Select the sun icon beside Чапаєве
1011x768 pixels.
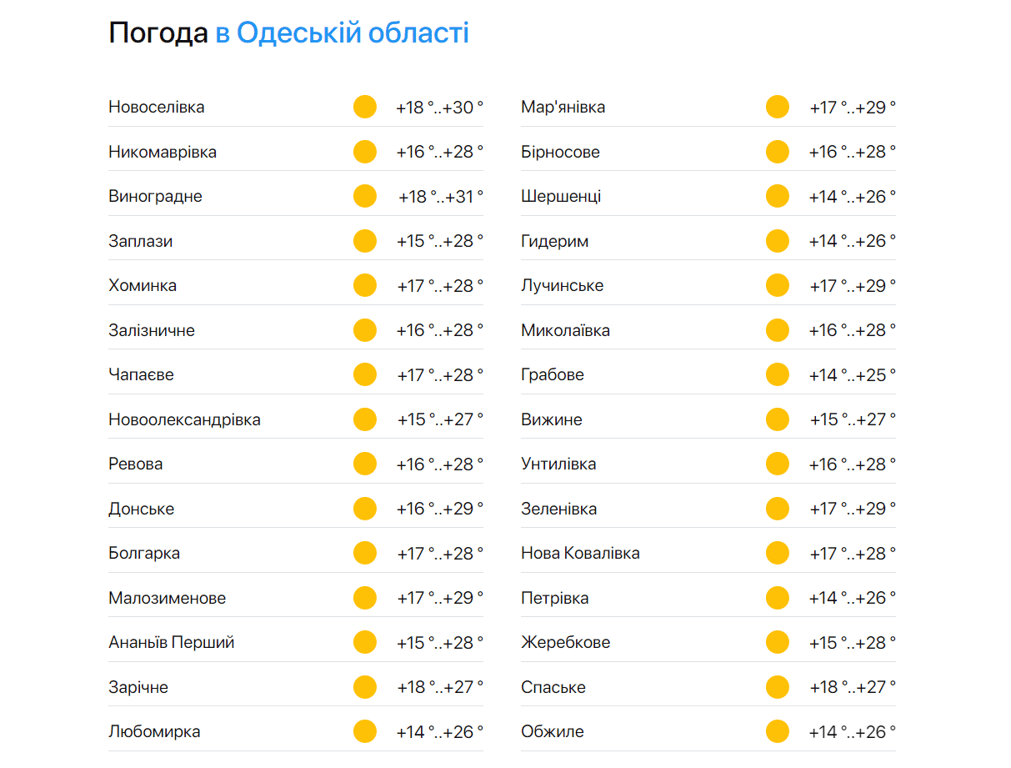point(364,374)
